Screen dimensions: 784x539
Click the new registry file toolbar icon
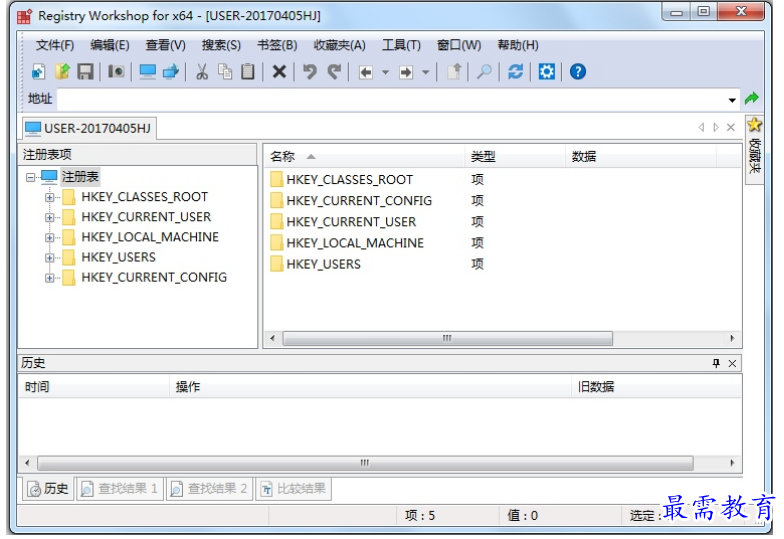pos(38,72)
